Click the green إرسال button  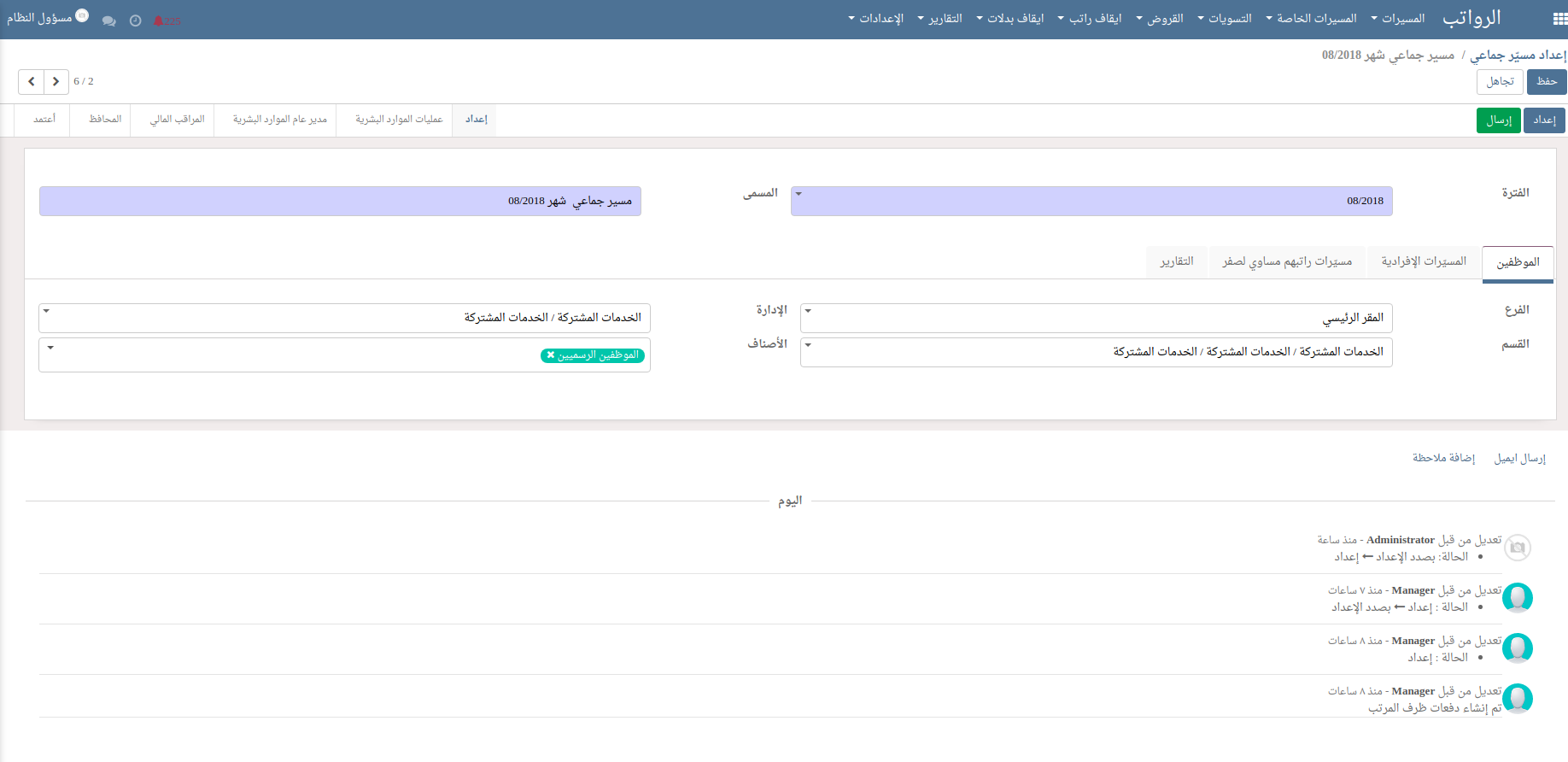coord(1498,120)
